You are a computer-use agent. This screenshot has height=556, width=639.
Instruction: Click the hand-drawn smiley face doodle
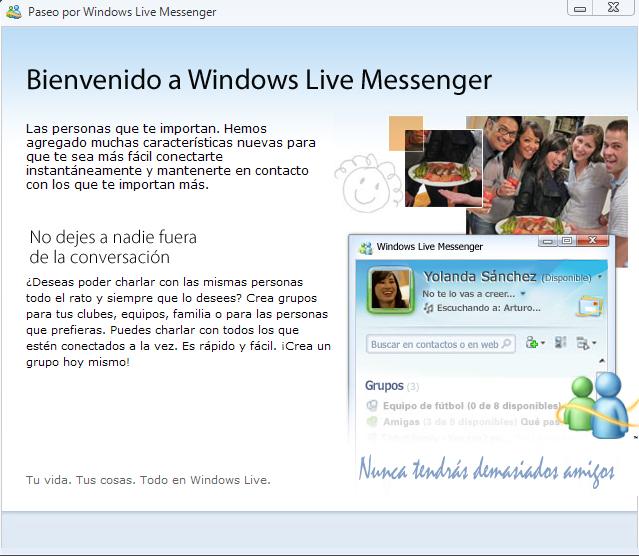coord(366,178)
